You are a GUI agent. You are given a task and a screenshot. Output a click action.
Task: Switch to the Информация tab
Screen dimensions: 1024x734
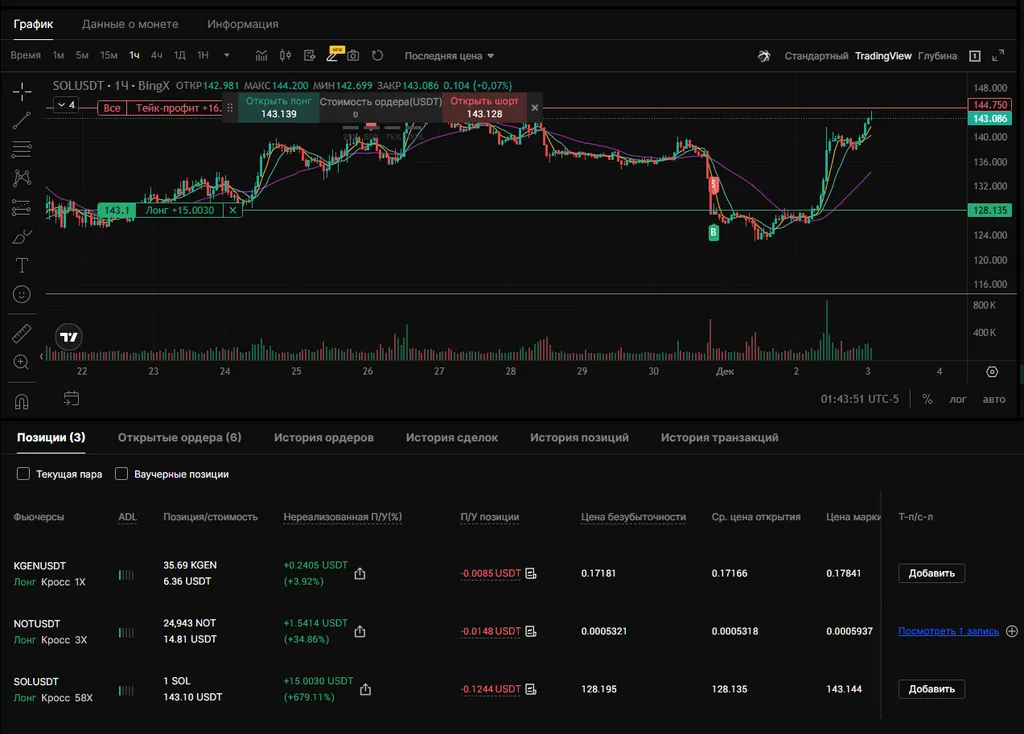point(242,24)
